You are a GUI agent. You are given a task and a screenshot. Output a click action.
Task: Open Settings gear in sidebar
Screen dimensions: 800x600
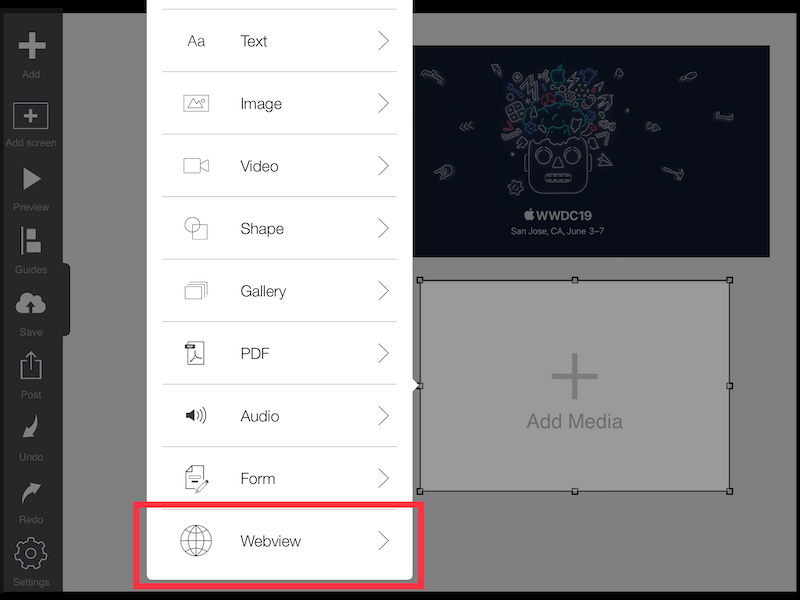tap(31, 553)
